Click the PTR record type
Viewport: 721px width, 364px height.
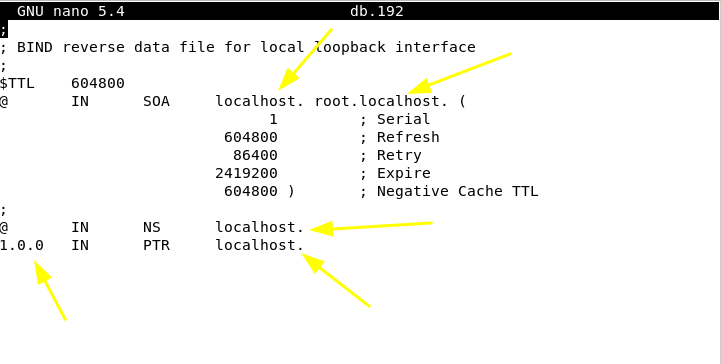tap(156, 245)
